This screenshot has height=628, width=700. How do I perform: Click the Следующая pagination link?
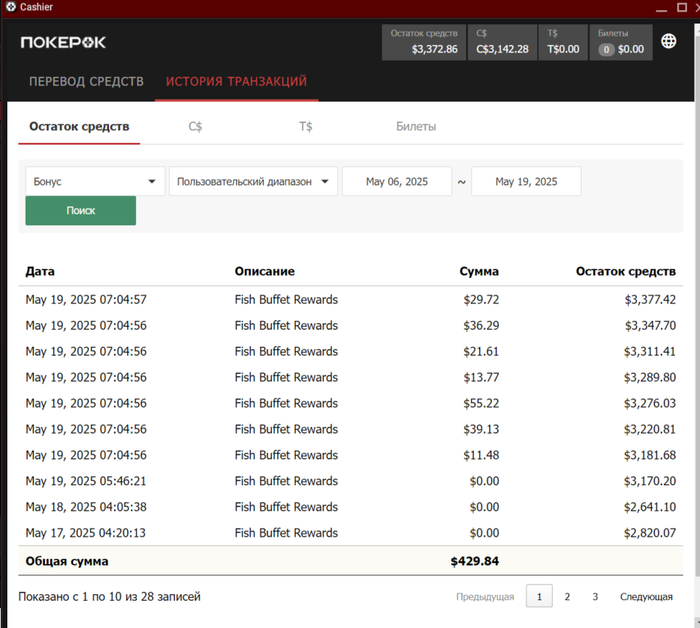point(646,596)
